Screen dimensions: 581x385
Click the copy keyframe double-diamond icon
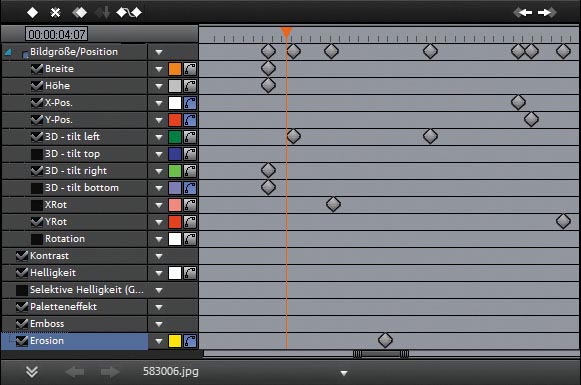point(80,13)
